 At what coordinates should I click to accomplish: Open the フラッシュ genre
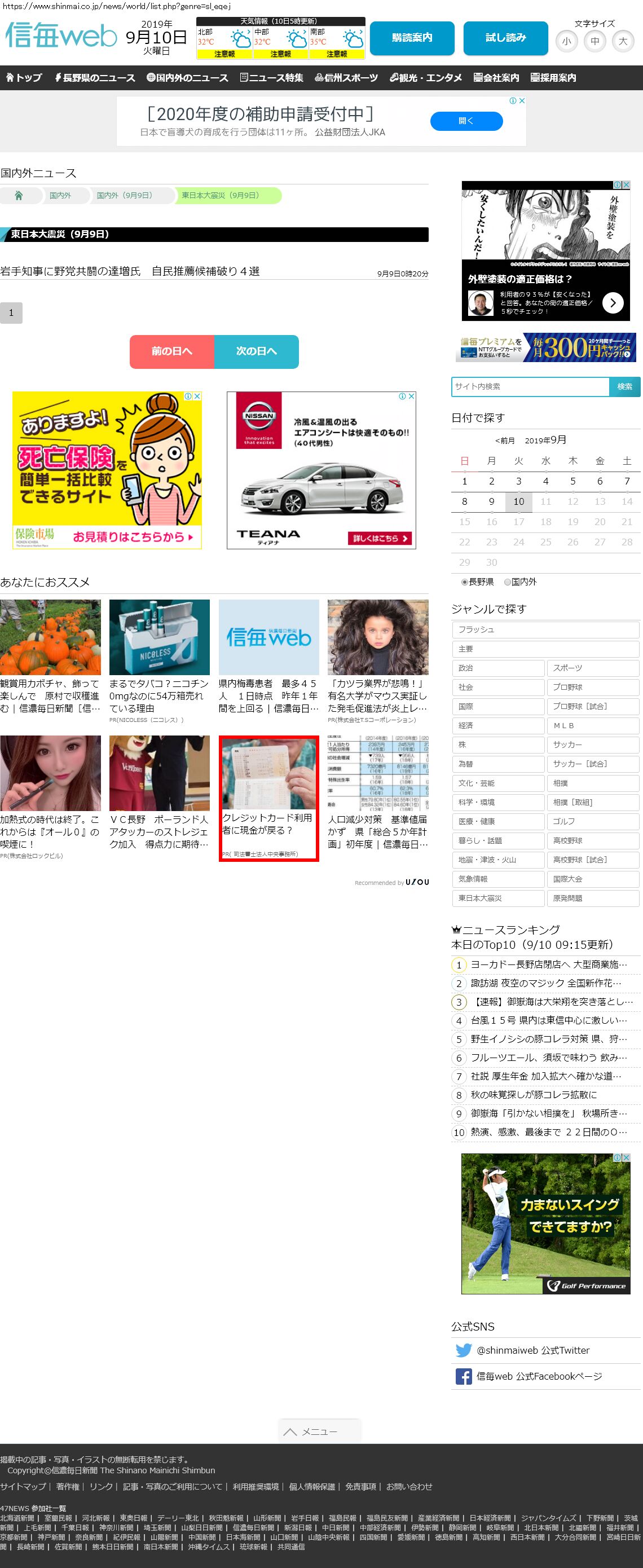(545, 629)
